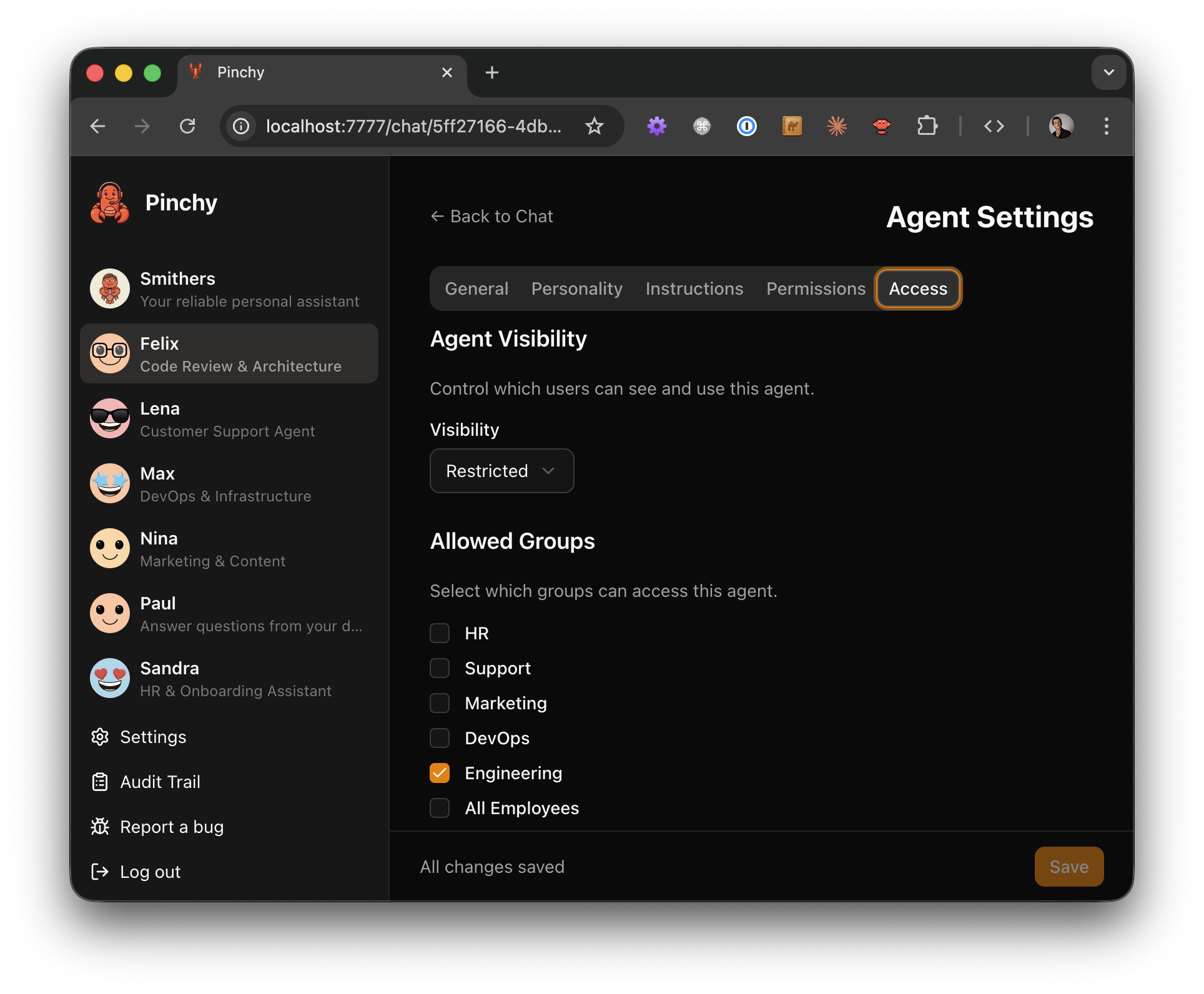Open the Instructions tab
This screenshot has height=994, width=1204.
694,288
